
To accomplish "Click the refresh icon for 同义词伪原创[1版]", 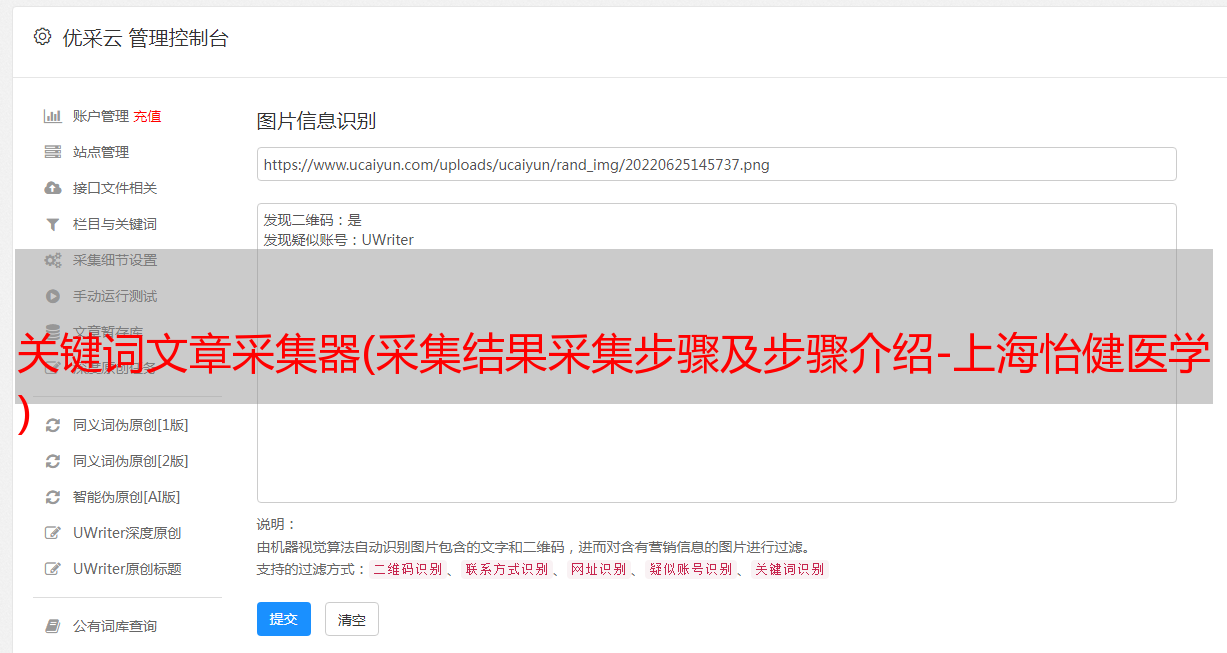I will (53, 425).
